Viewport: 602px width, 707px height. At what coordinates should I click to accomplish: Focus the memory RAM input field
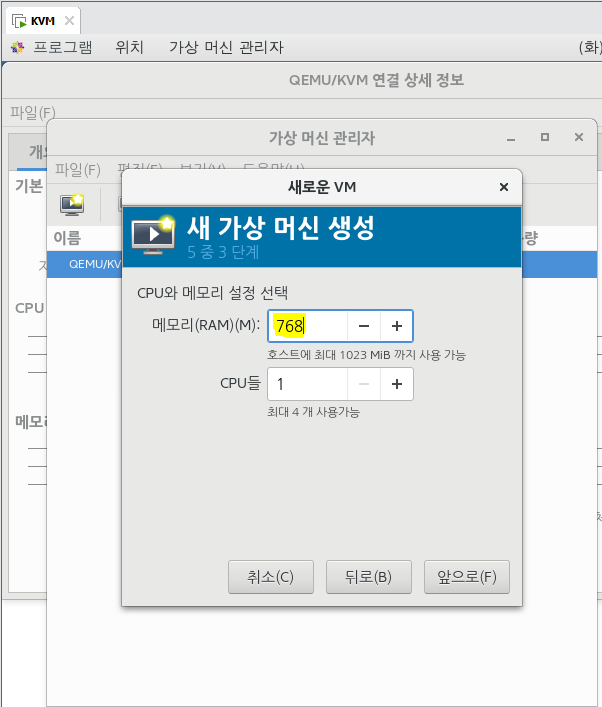(x=308, y=326)
